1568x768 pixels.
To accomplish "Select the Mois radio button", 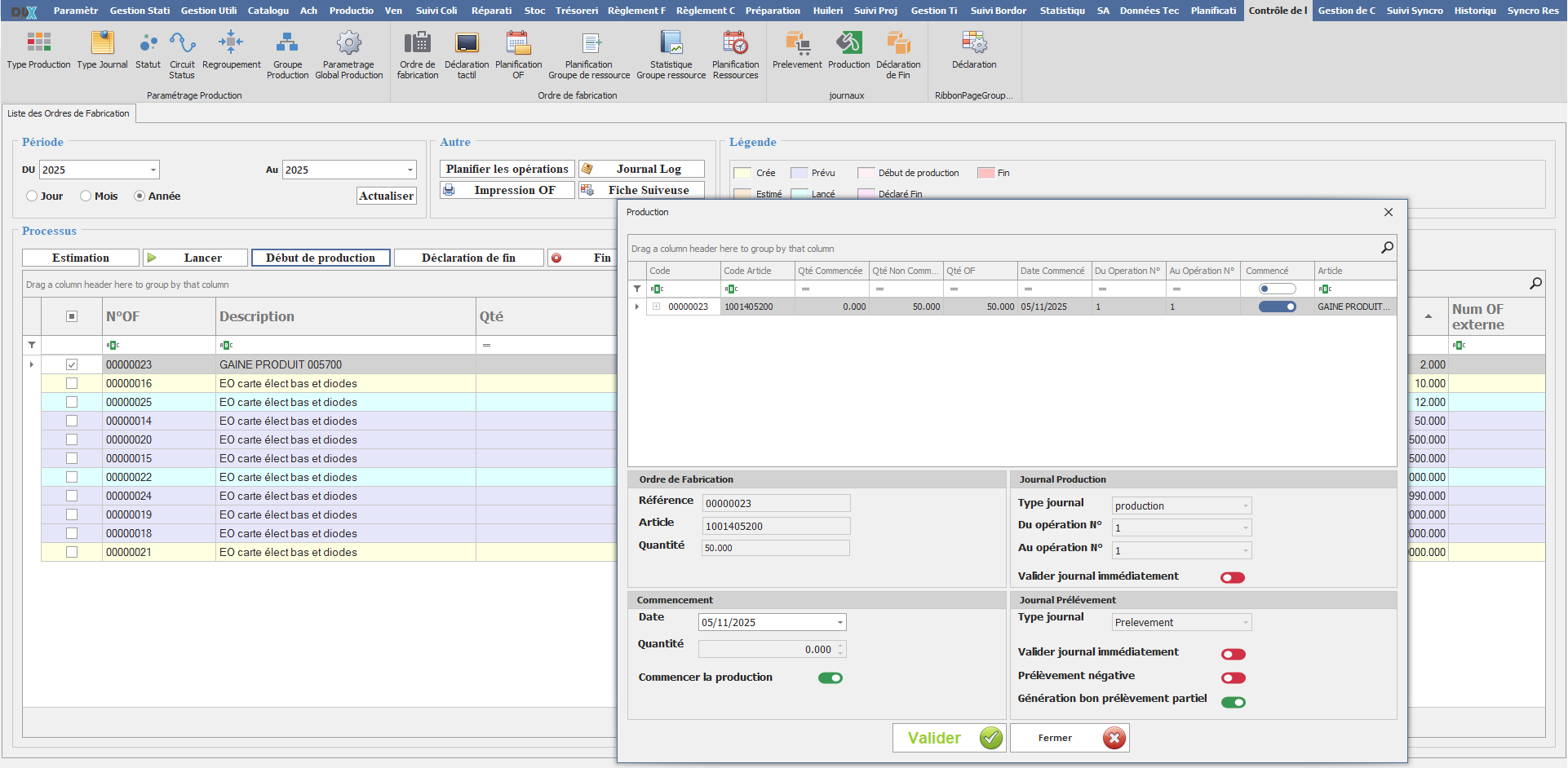I will (86, 196).
